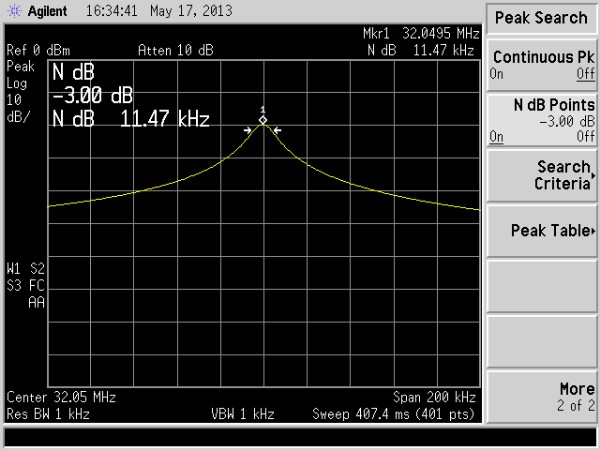Screen dimensions: 600x450
Task: Open the Search Criteria submenu
Action: point(541,176)
